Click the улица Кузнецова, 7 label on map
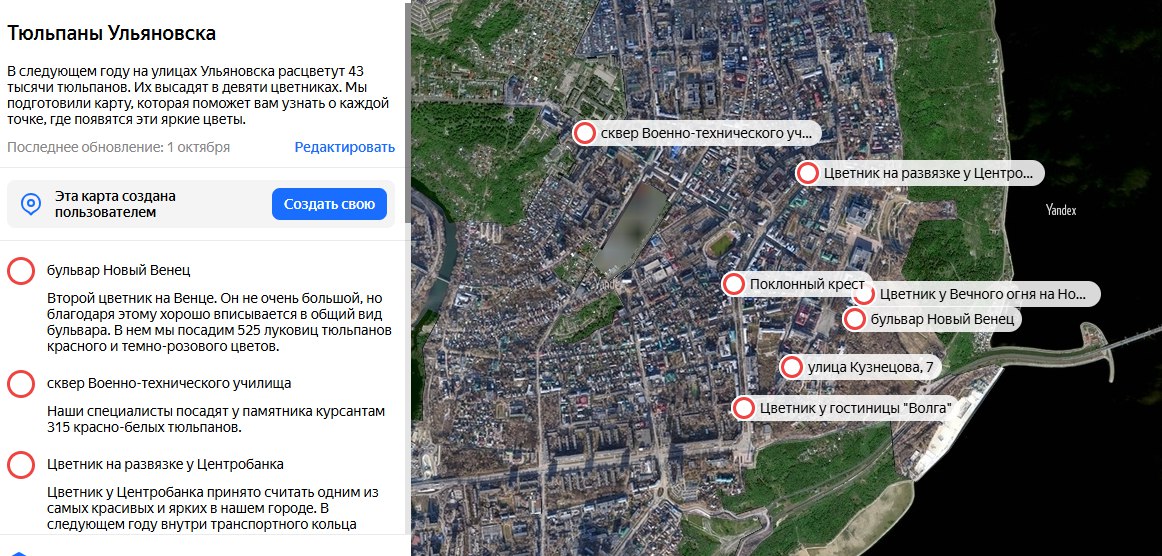Viewport: 1162px width, 556px height. click(x=870, y=367)
